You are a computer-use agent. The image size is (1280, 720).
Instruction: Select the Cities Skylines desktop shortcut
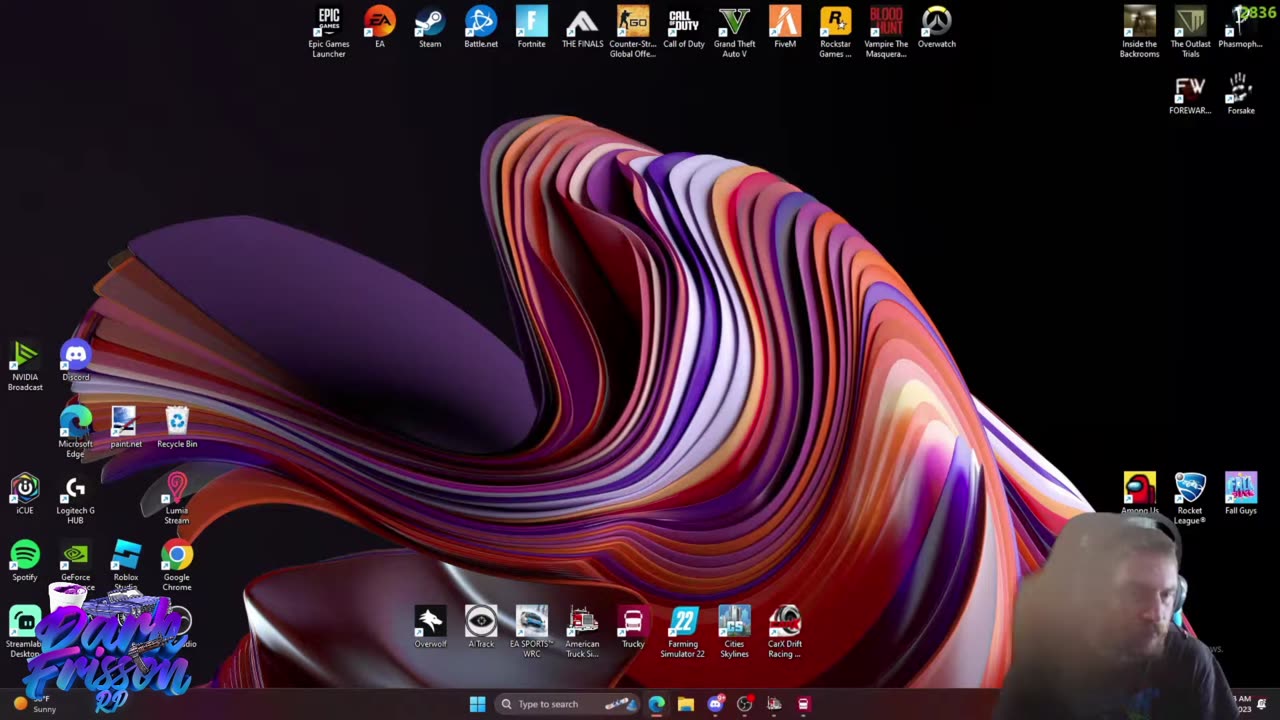[735, 631]
